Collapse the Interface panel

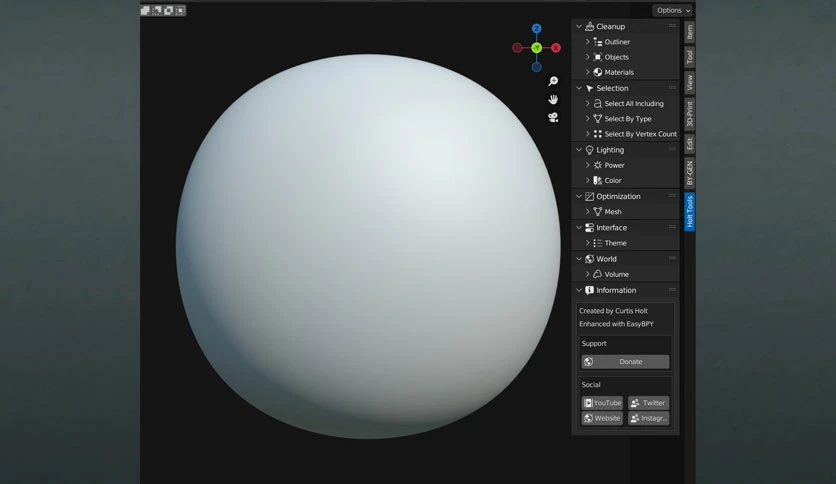coord(579,228)
